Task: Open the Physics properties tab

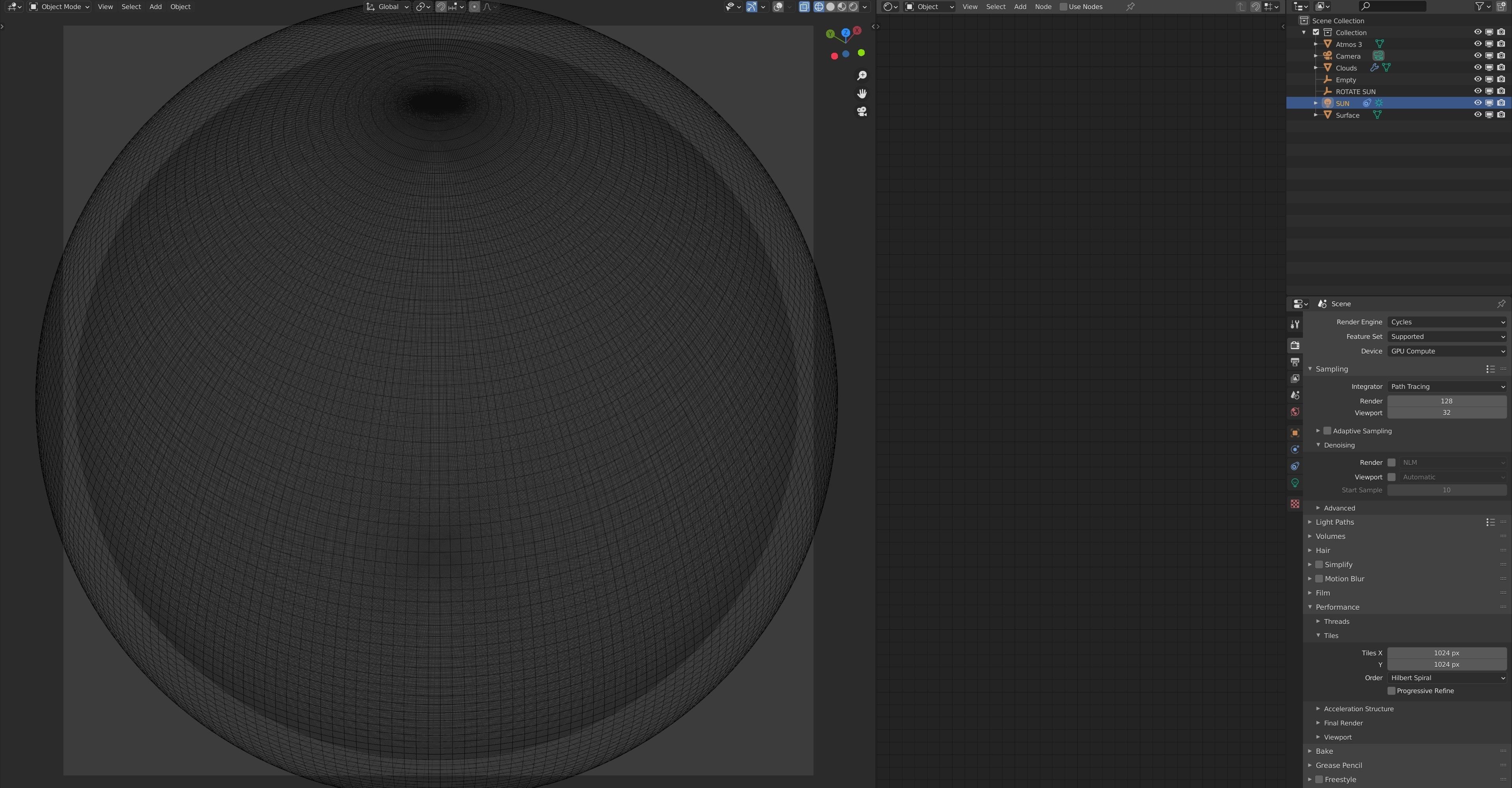Action: 1295,449
